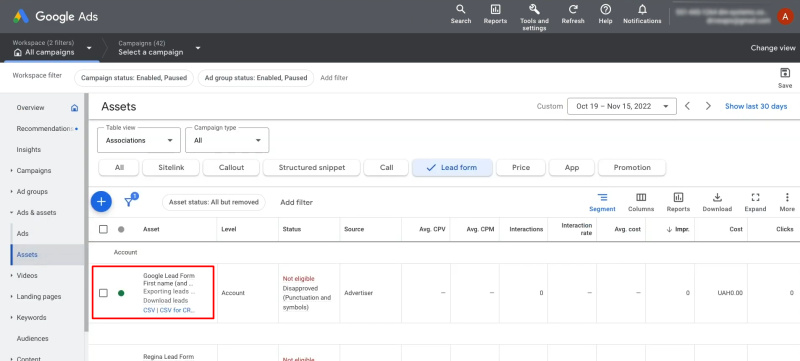The width and height of the screenshot is (800, 361).
Task: Click the Overview home icon
Action: coord(74,108)
